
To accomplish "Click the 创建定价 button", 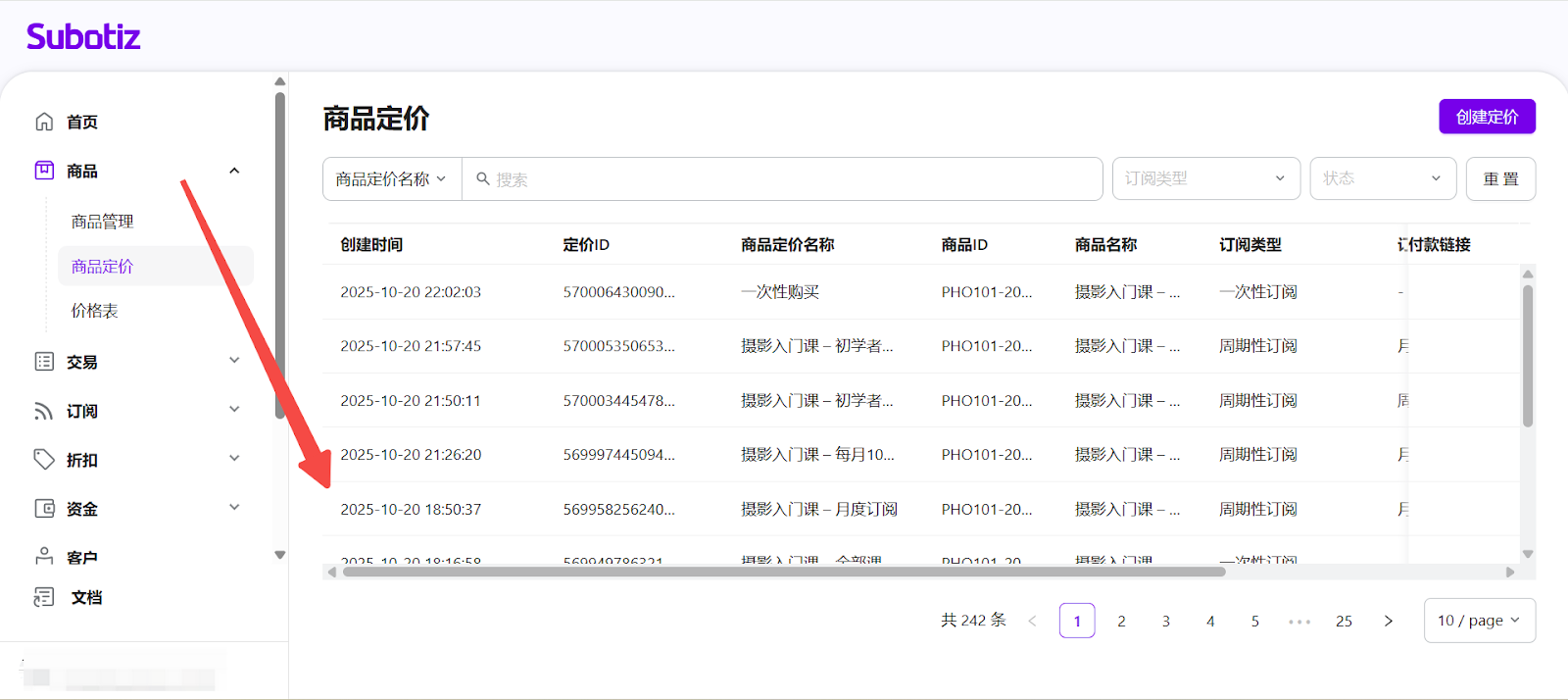I will click(1487, 117).
